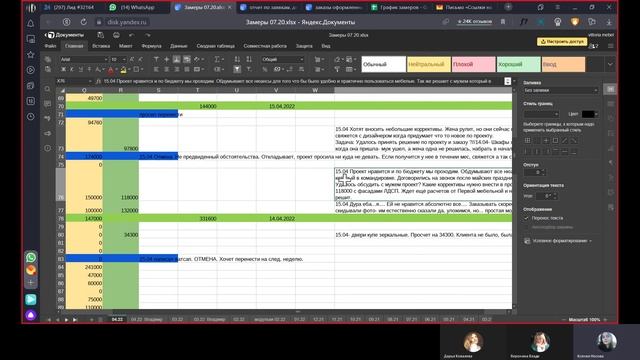Image resolution: width=640 pixels, height=360 pixels.
Task: Apply the Нейтральный cell style
Action: pos(429,64)
